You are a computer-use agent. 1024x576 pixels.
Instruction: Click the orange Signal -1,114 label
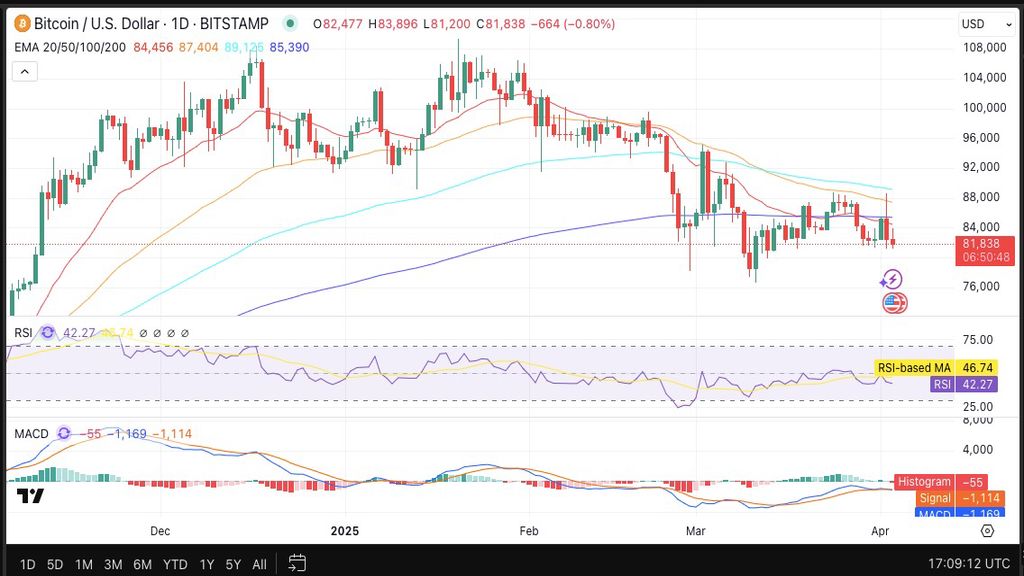coord(959,498)
